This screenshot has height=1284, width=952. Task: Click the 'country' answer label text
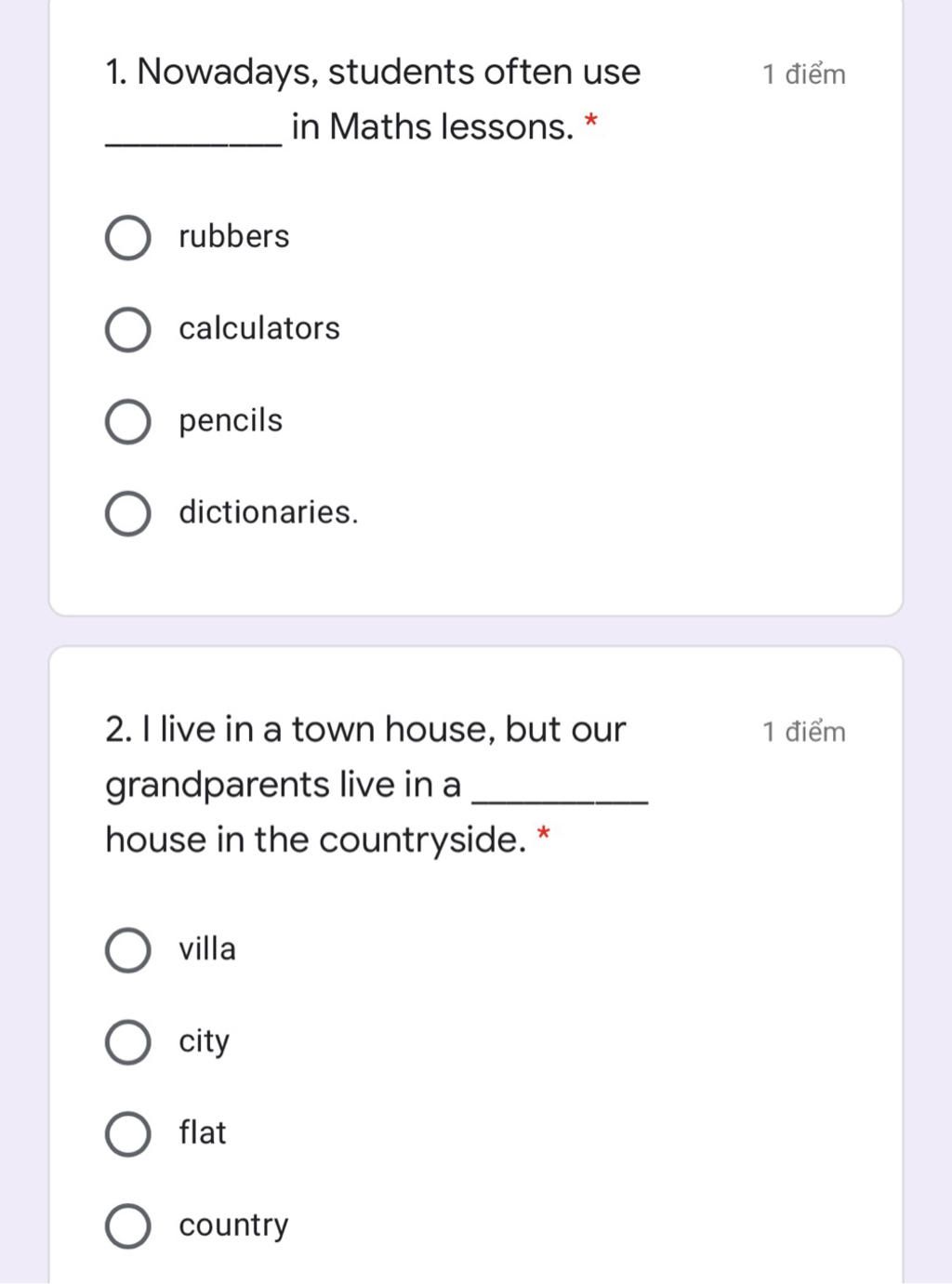coord(233,1225)
